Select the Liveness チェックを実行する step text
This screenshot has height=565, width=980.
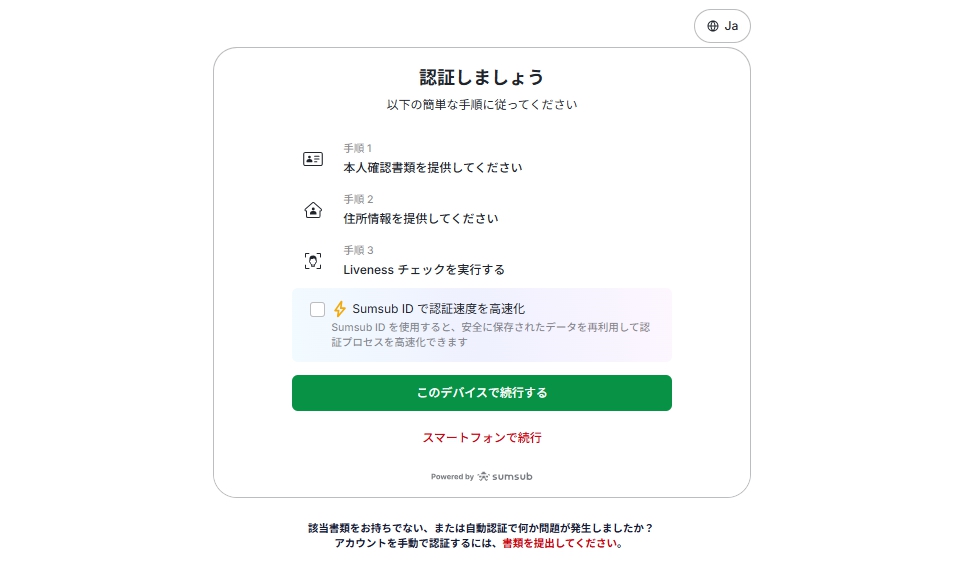pyautogui.click(x=424, y=270)
